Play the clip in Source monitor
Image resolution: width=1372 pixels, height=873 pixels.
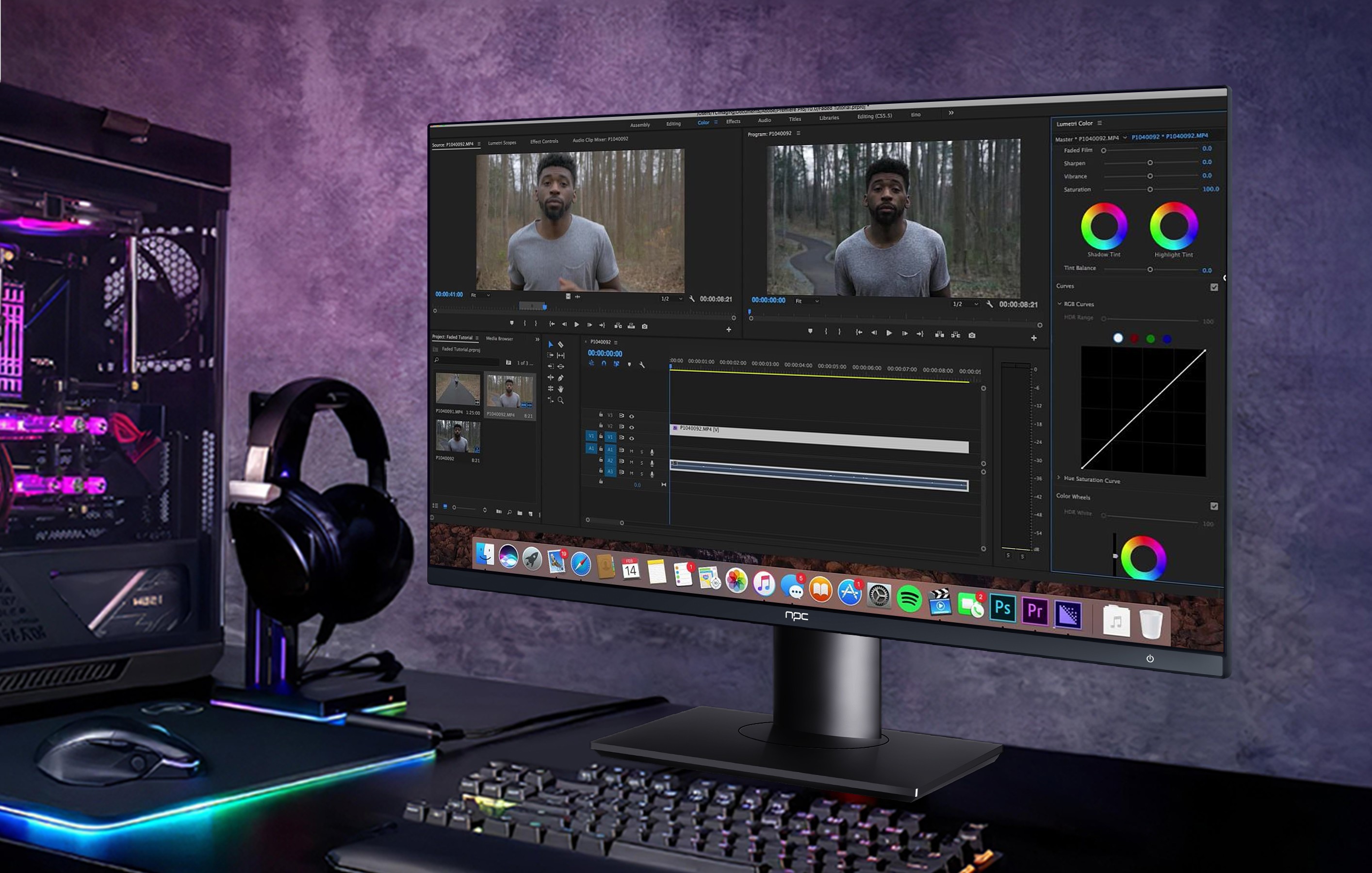tap(577, 324)
